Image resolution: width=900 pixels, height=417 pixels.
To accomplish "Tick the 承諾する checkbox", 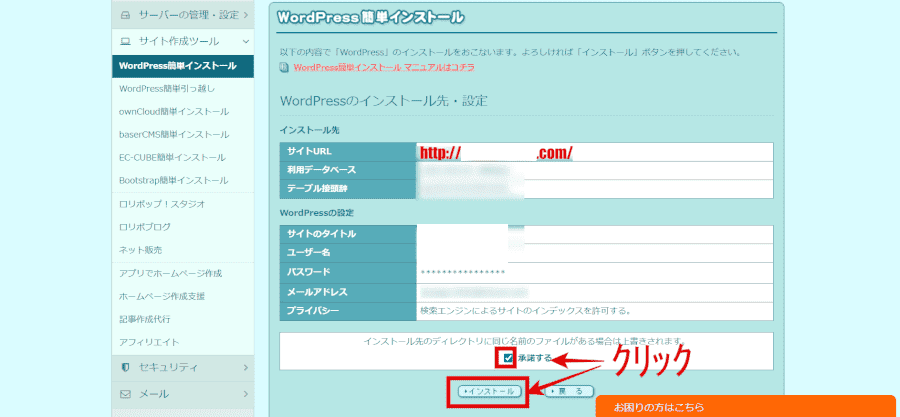I will click(x=508, y=358).
